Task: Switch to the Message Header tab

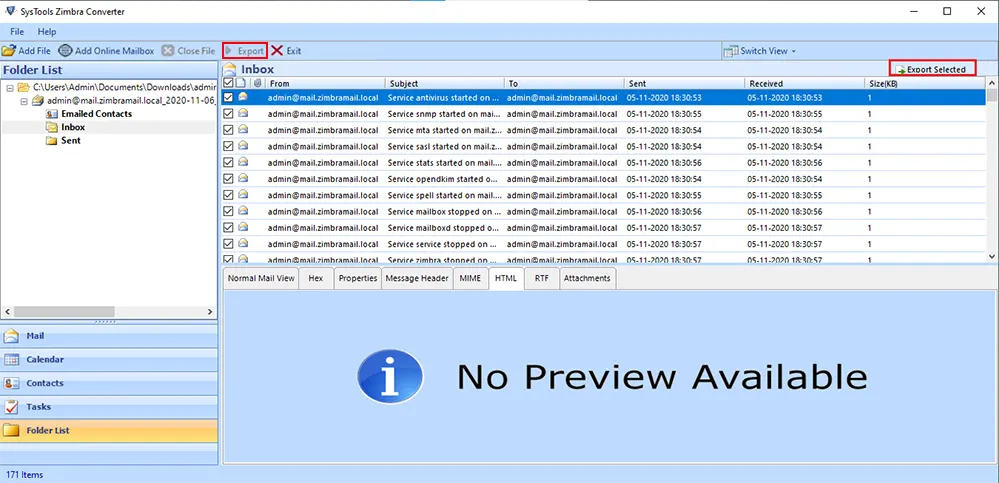Action: pyautogui.click(x=417, y=278)
